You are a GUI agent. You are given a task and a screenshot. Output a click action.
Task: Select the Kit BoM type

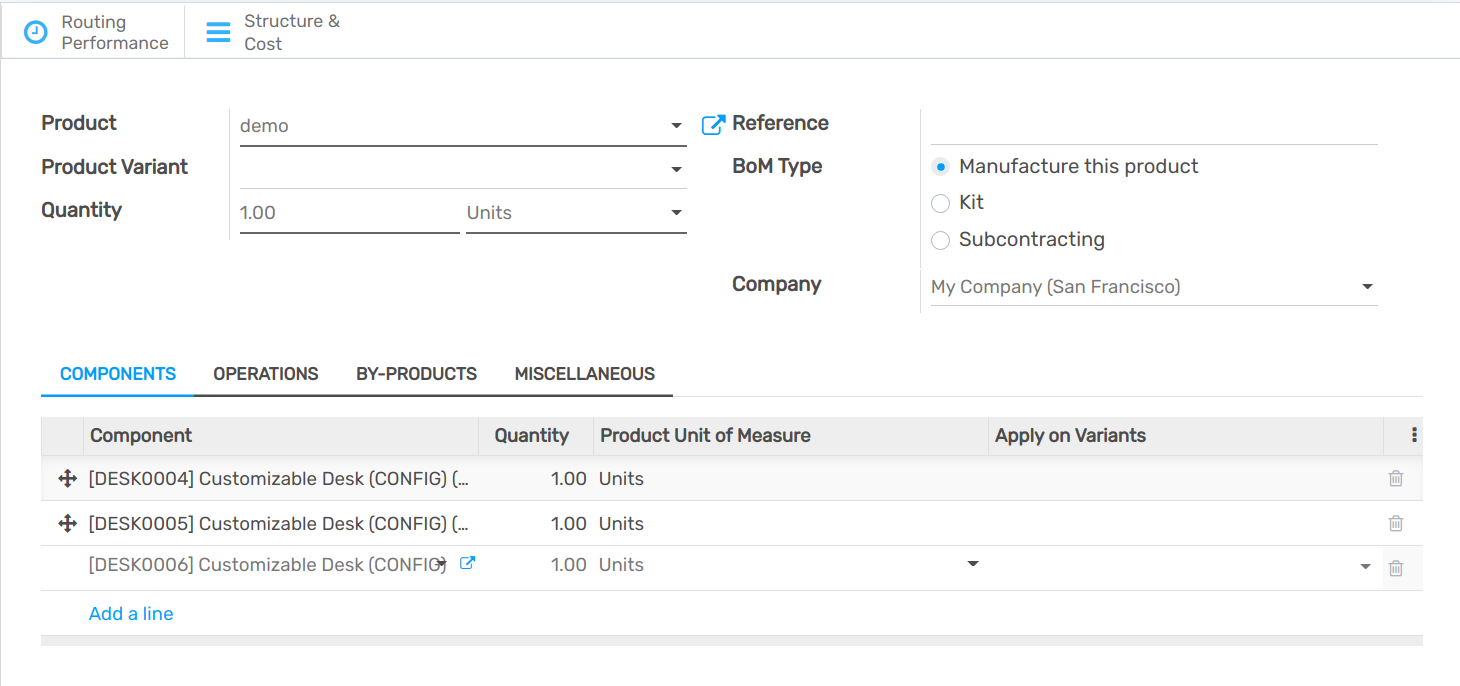point(940,204)
